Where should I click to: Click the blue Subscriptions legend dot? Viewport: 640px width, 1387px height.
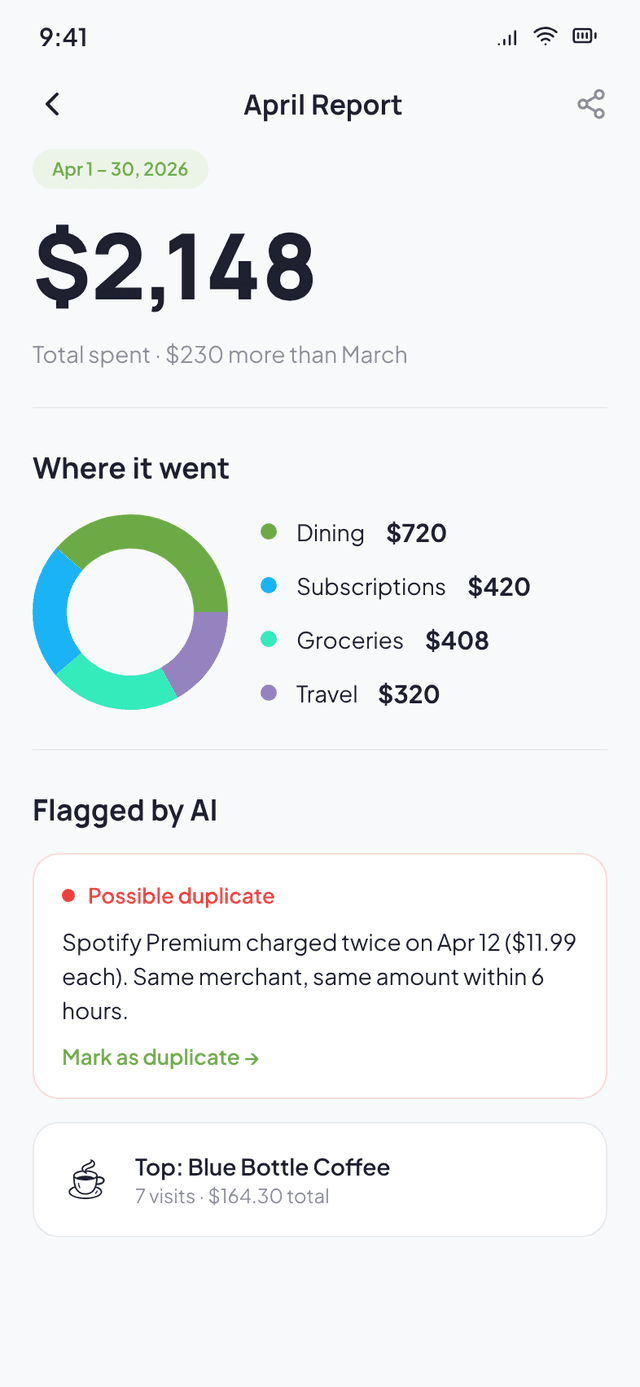268,586
